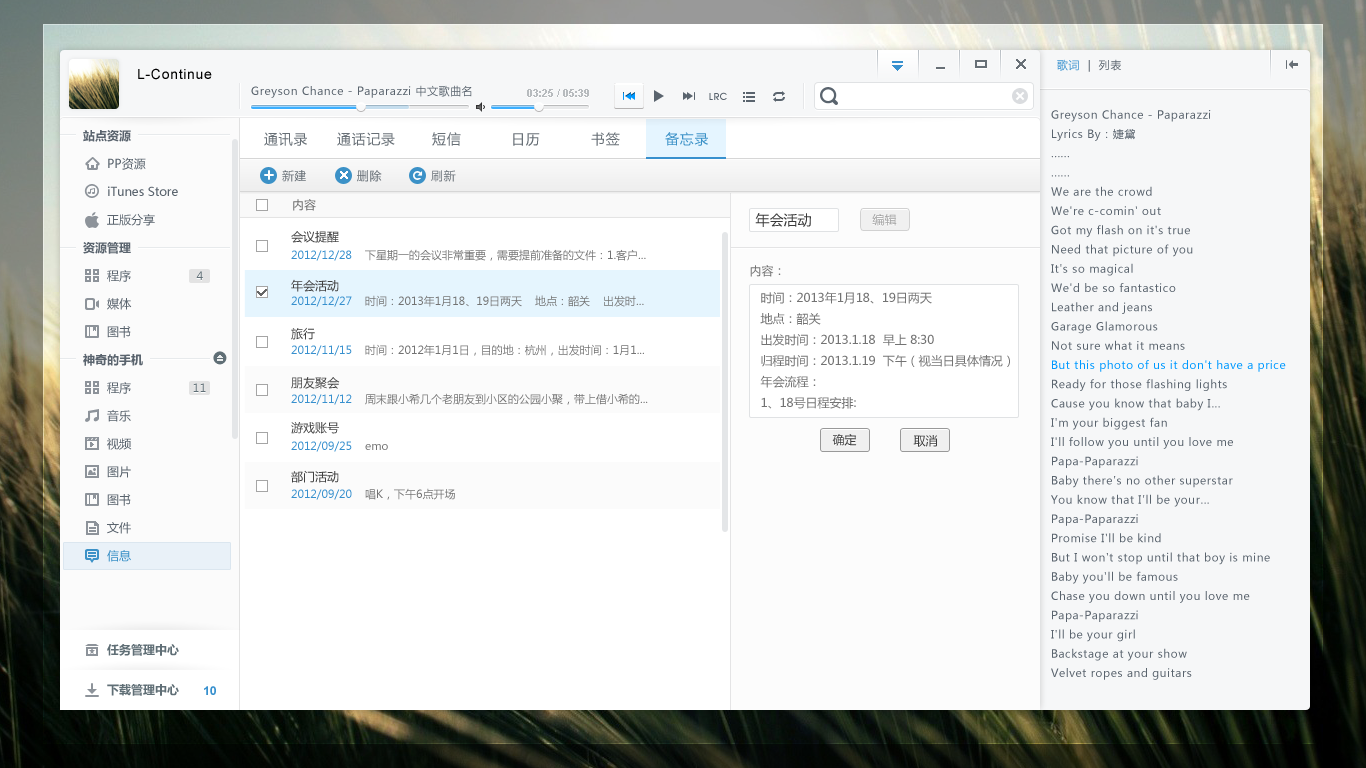Image resolution: width=1366 pixels, height=768 pixels.
Task: Click inside memo 内容 text area
Action: (884, 351)
